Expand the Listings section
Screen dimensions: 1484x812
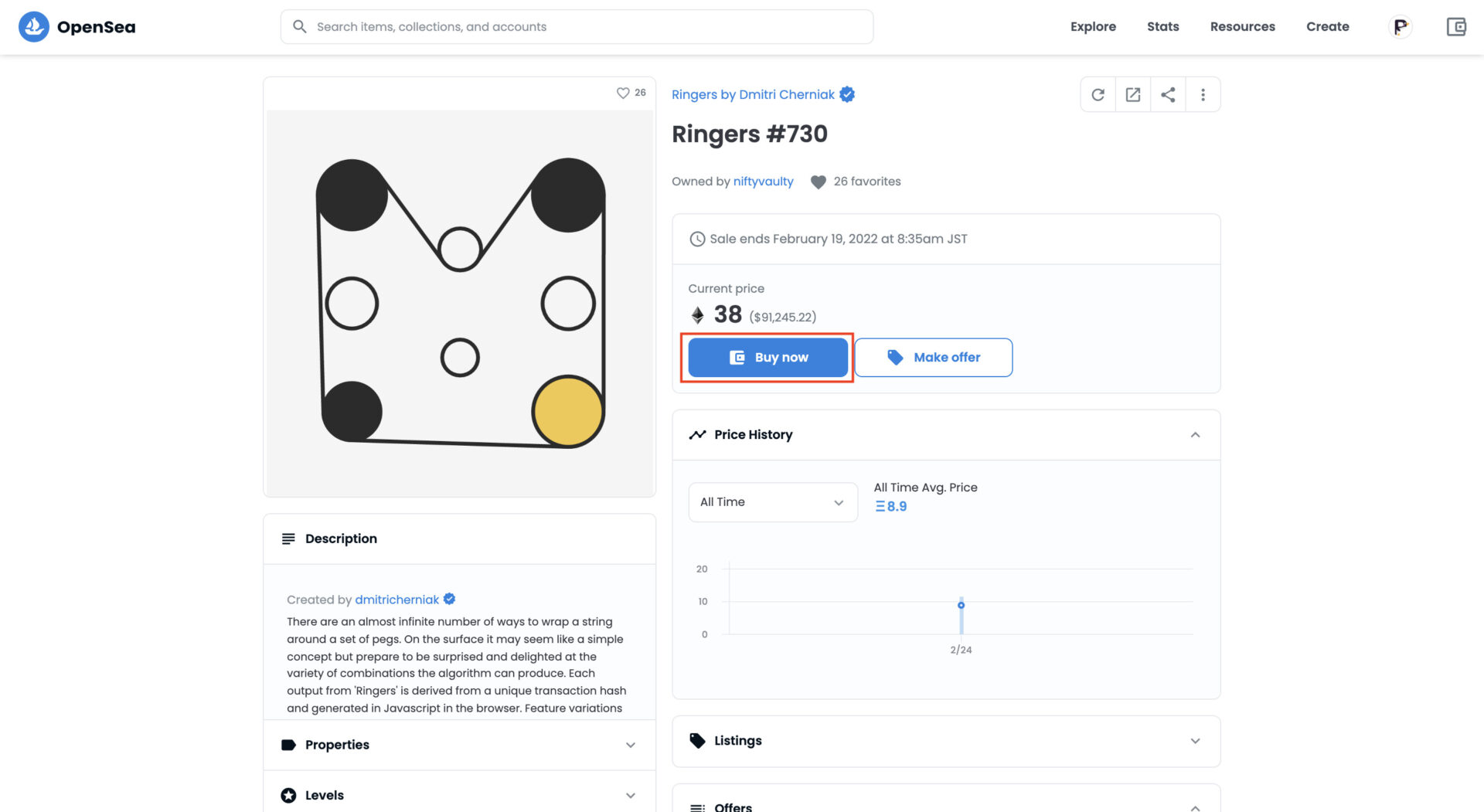click(1195, 741)
